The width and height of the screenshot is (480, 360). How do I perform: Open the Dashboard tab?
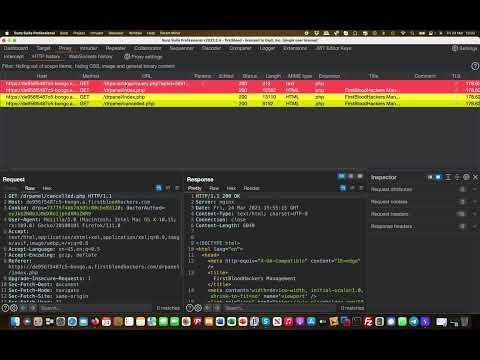[16, 48]
